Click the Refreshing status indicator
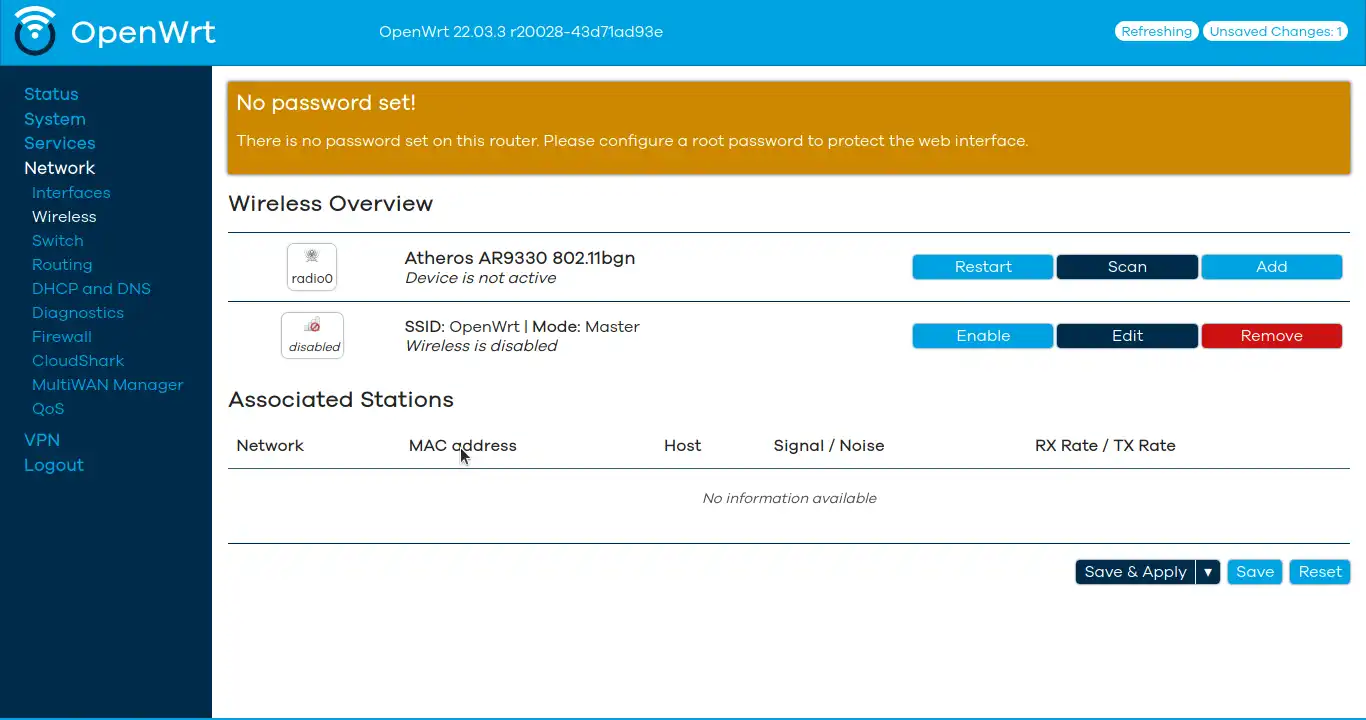 tap(1156, 31)
